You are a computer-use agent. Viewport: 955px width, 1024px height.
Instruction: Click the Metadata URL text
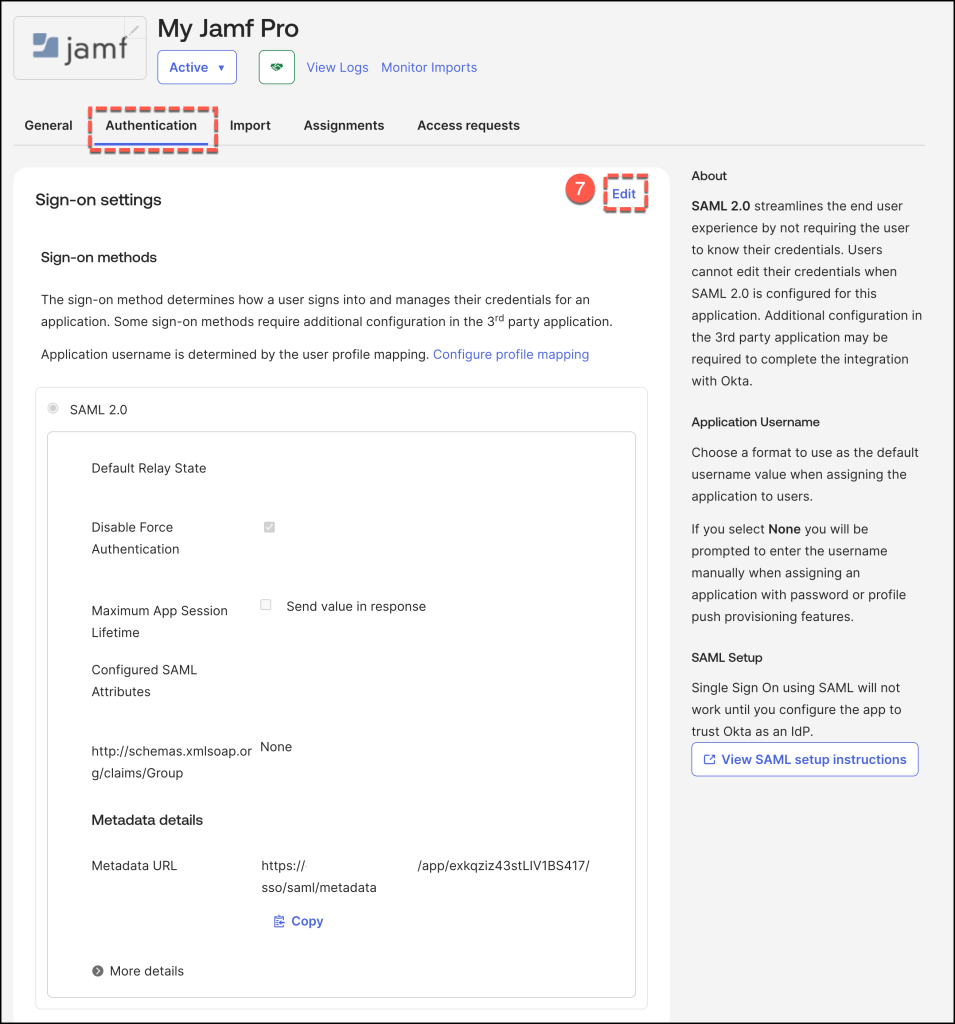click(425, 876)
